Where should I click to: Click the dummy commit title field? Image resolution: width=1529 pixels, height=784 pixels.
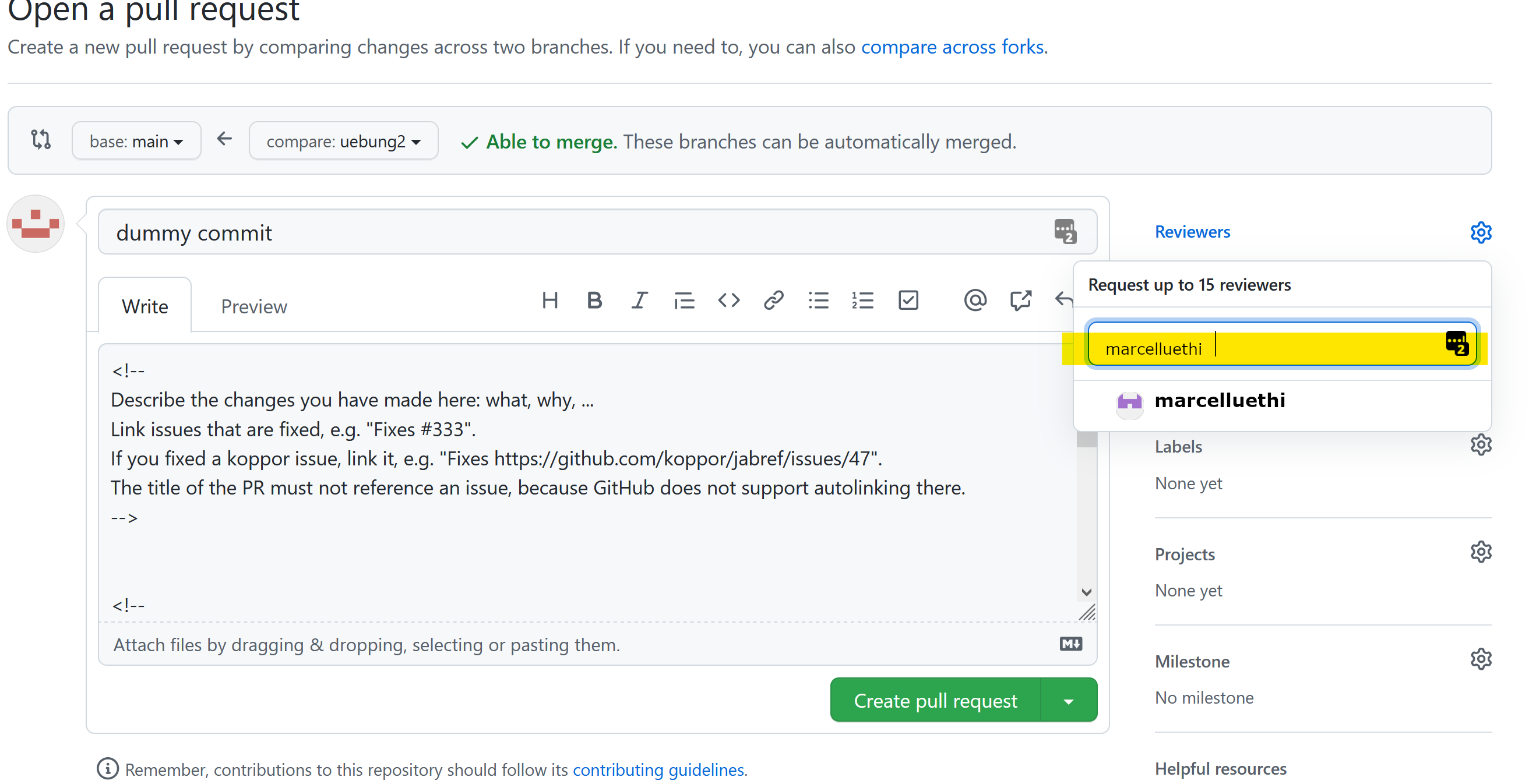coord(597,232)
